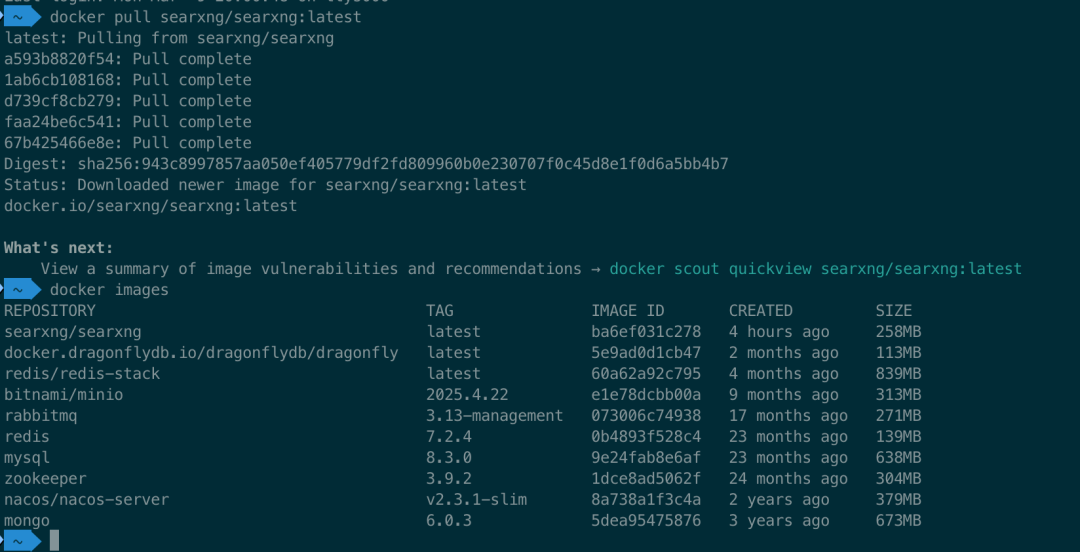Click the SIZE column header
This screenshot has height=552, width=1080.
click(x=893, y=311)
